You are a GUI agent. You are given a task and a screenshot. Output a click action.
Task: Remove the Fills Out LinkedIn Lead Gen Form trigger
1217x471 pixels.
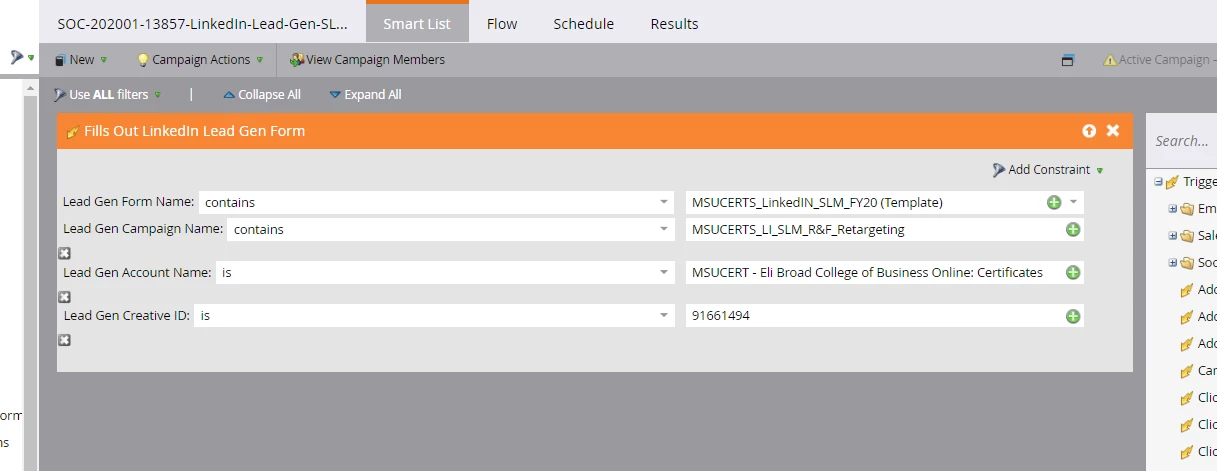pos(1113,131)
